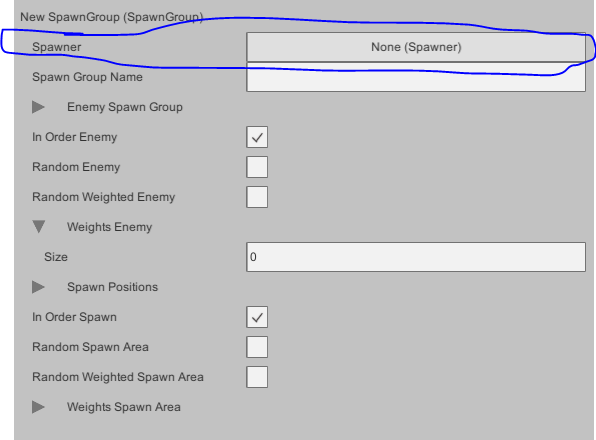This screenshot has width=596, height=440.
Task: Click the Weights Enemy Size field
Action: tap(416, 257)
